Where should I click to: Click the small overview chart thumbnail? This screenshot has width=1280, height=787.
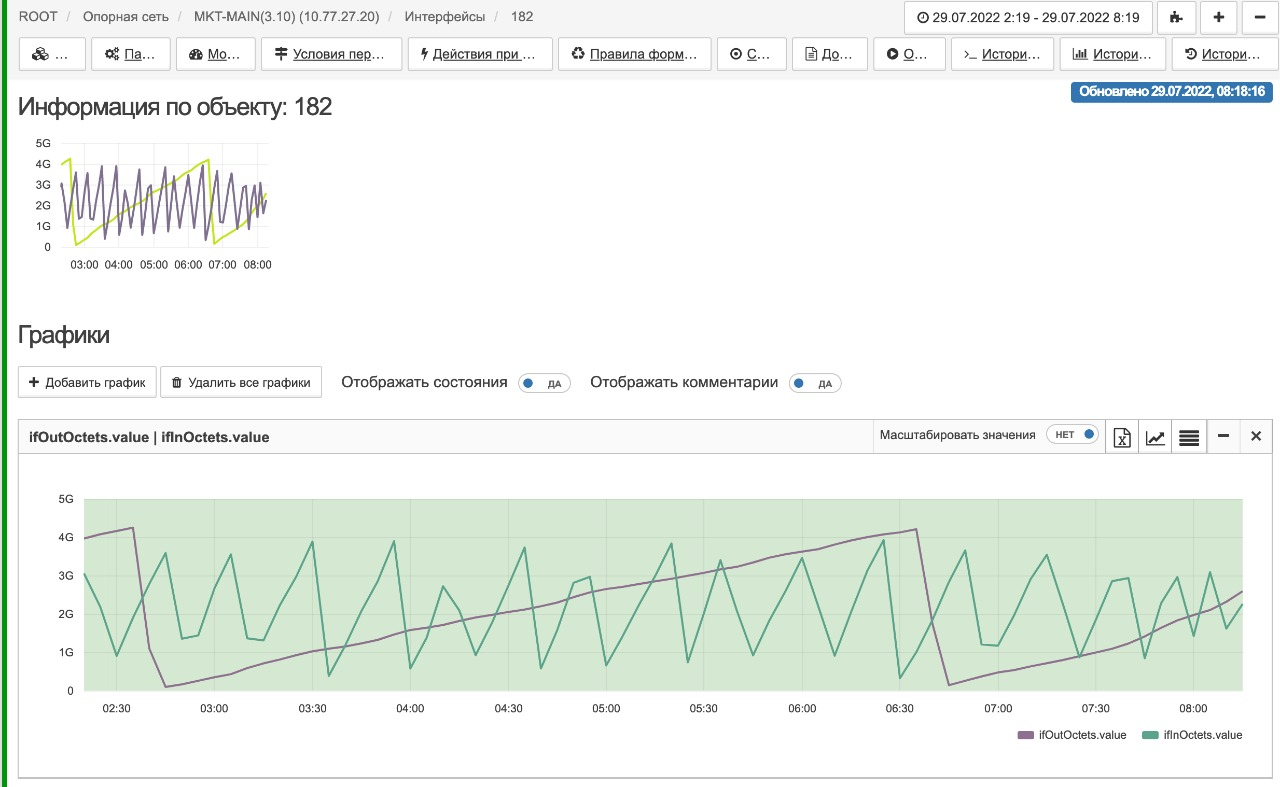153,203
